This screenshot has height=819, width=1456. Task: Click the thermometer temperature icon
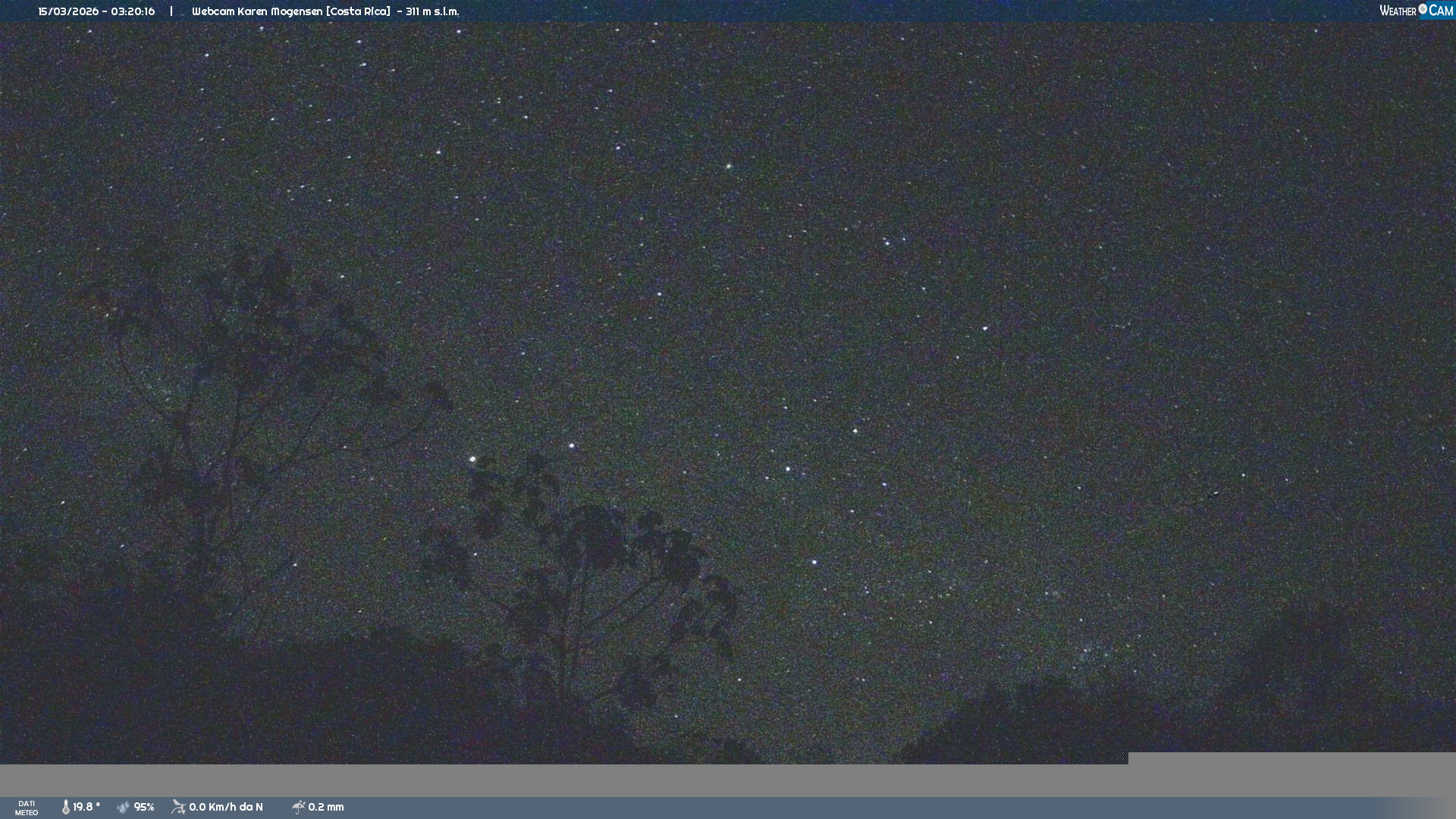click(66, 807)
